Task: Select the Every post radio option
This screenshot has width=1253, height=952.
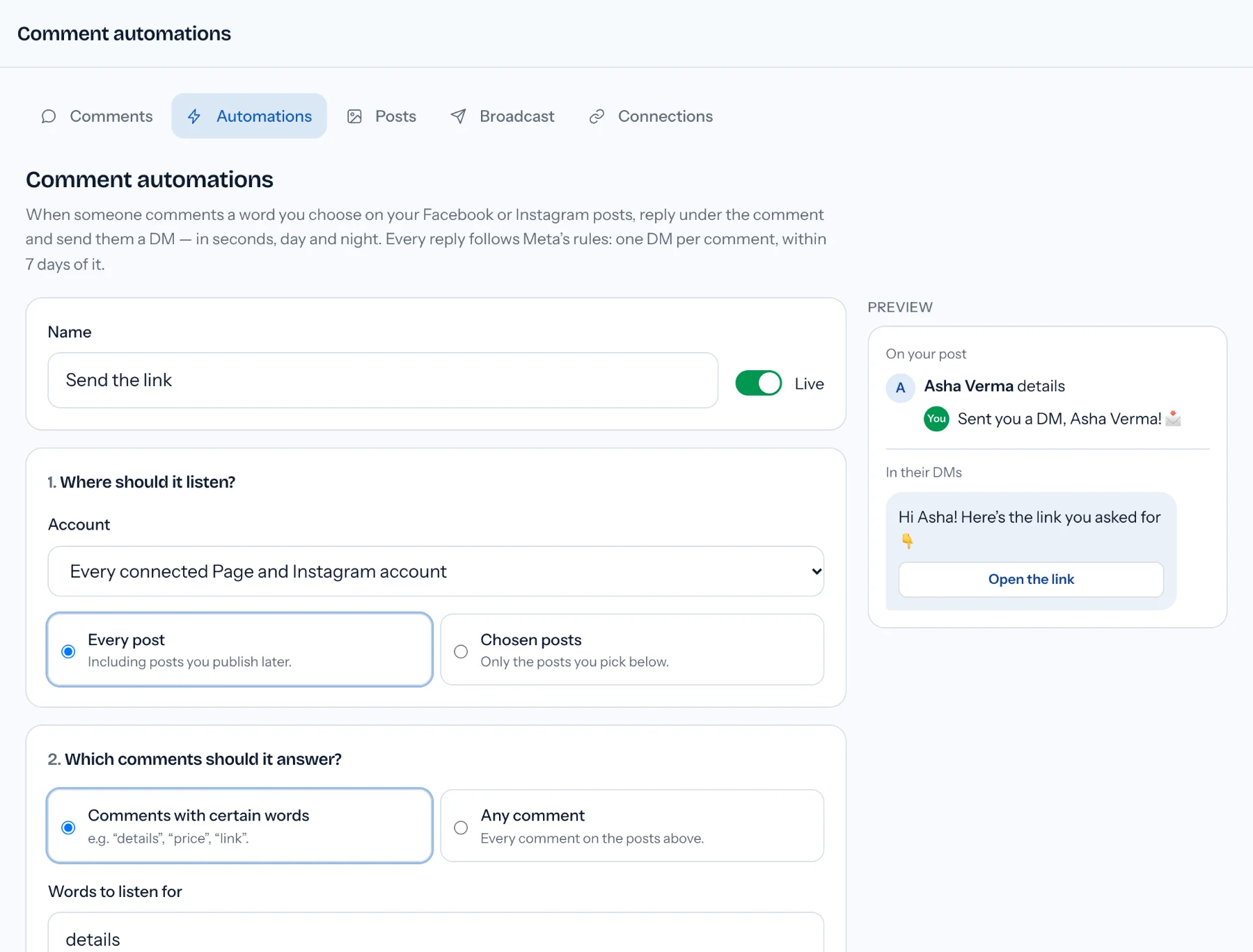Action: pos(240,650)
